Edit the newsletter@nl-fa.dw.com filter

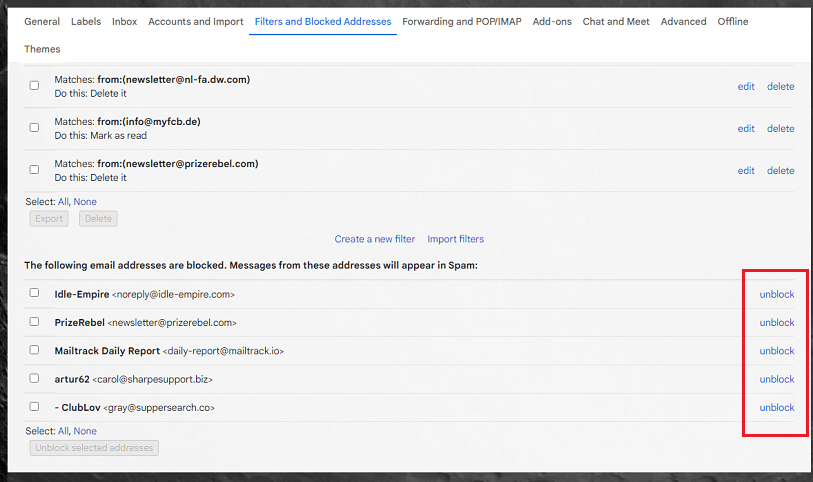tap(746, 87)
